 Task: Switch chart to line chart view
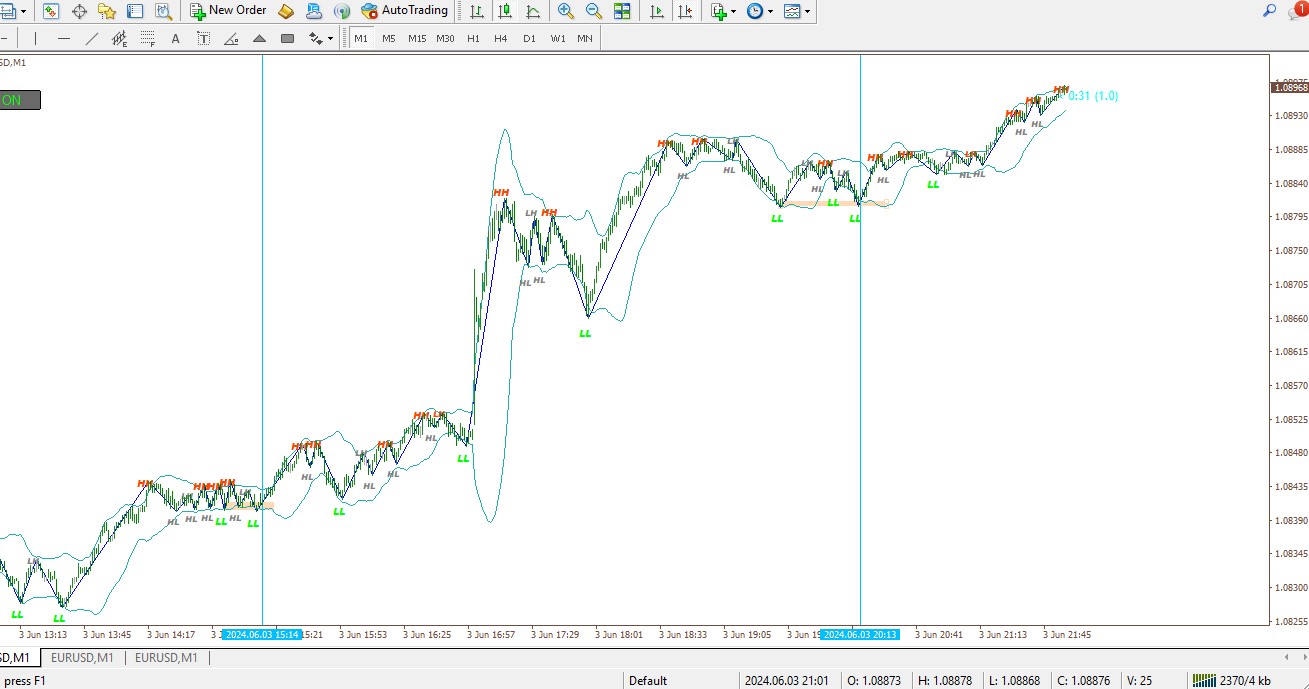[x=534, y=11]
